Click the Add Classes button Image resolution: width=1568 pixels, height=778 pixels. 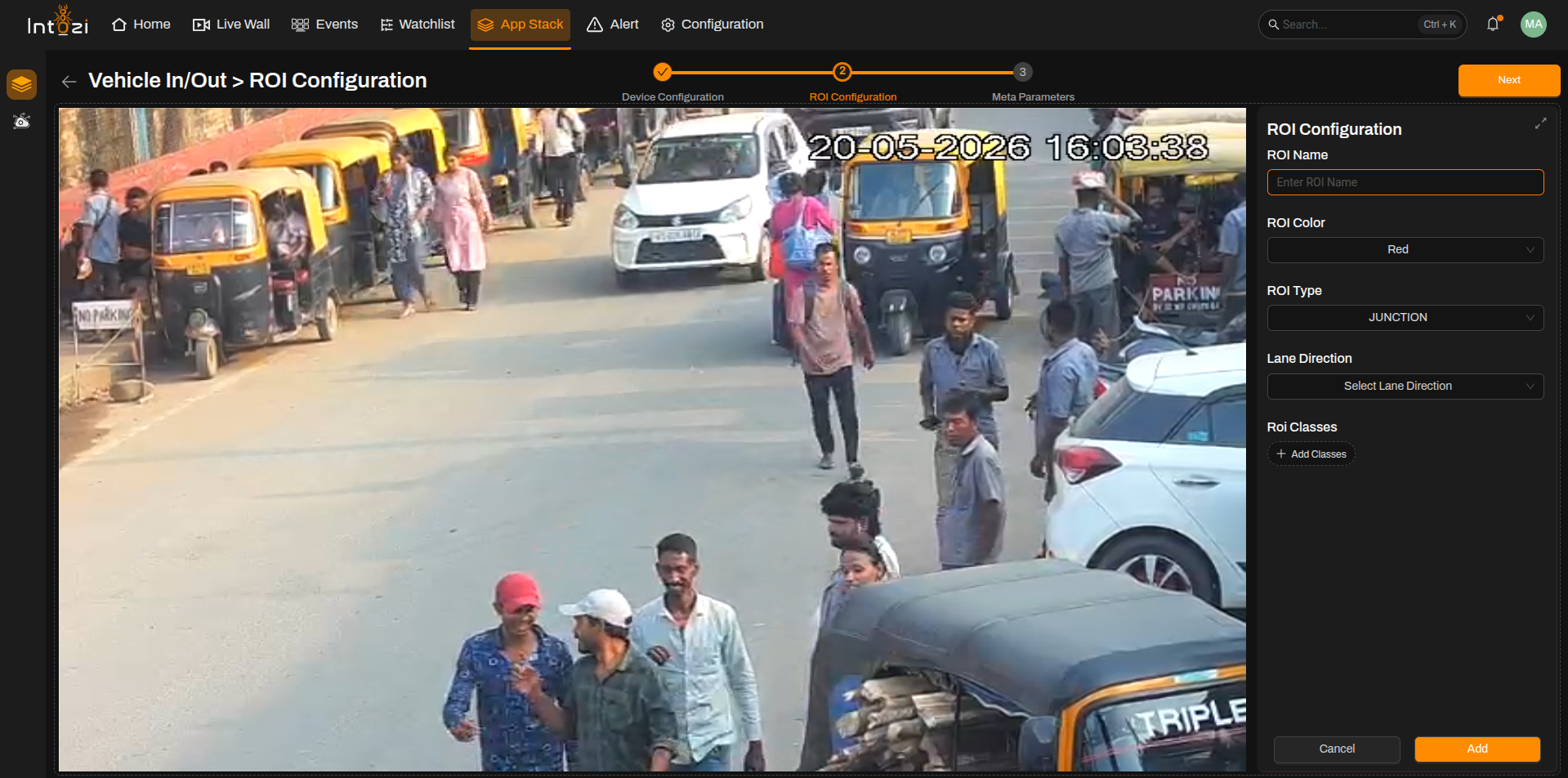coord(1311,454)
